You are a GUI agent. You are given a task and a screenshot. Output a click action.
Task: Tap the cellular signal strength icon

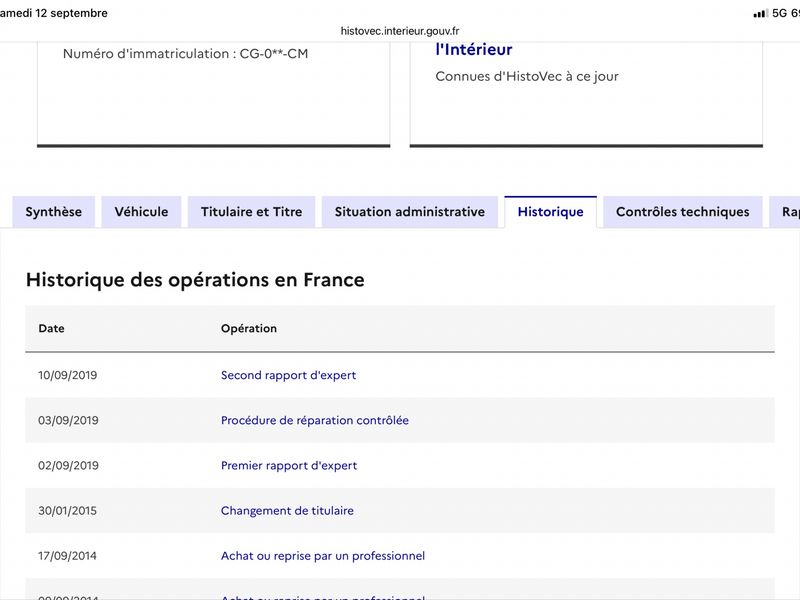760,13
